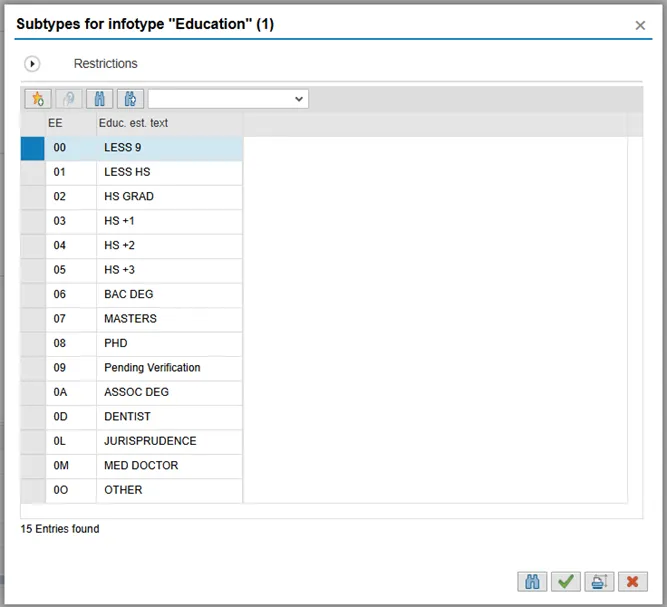Click the add to personal value list star icon

[38, 99]
